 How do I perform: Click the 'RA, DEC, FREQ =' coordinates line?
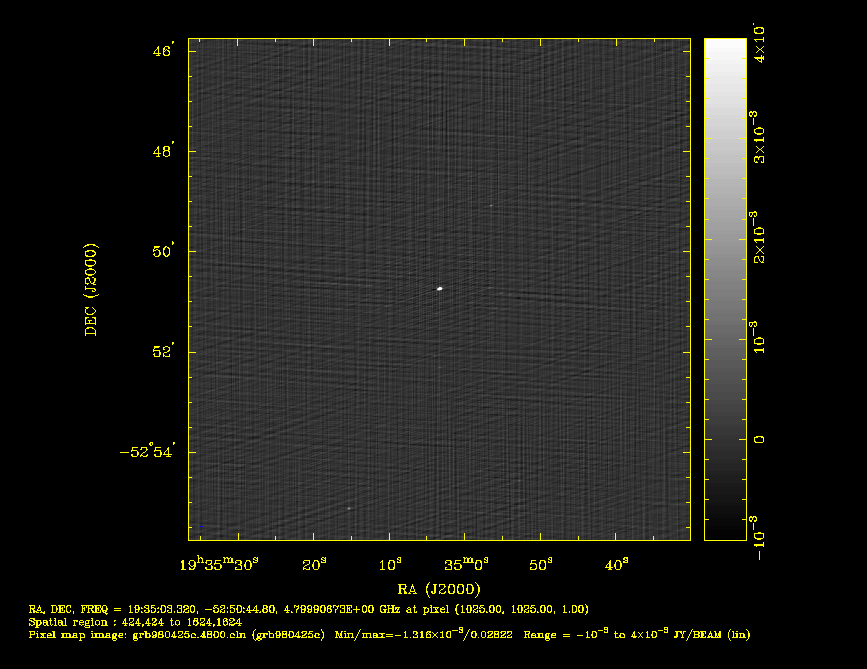309,609
